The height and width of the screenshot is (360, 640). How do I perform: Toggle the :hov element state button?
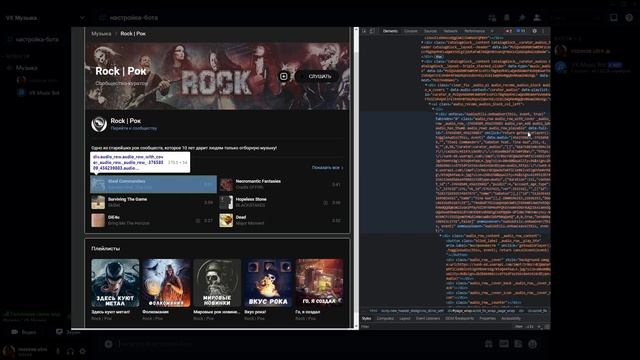pyautogui.click(x=519, y=327)
